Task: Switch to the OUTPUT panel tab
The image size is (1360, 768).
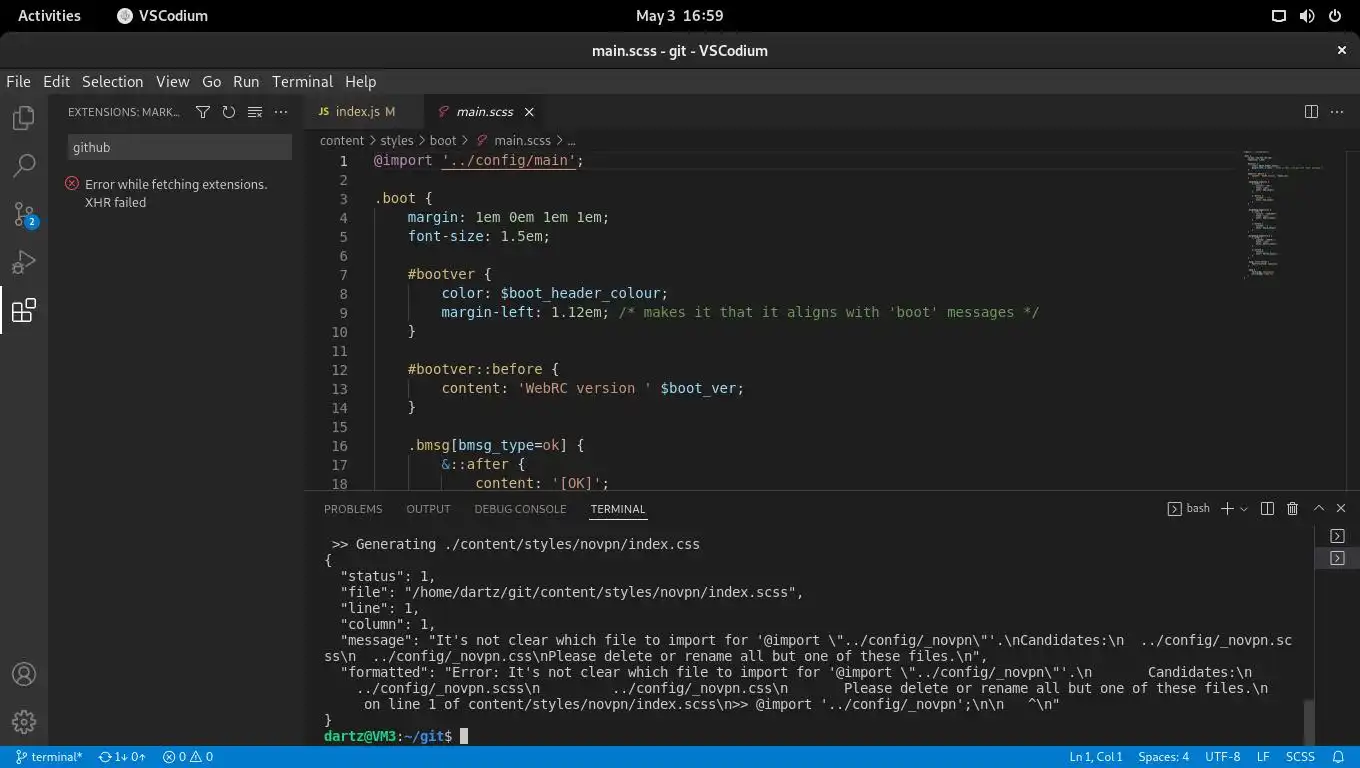Action: (428, 509)
